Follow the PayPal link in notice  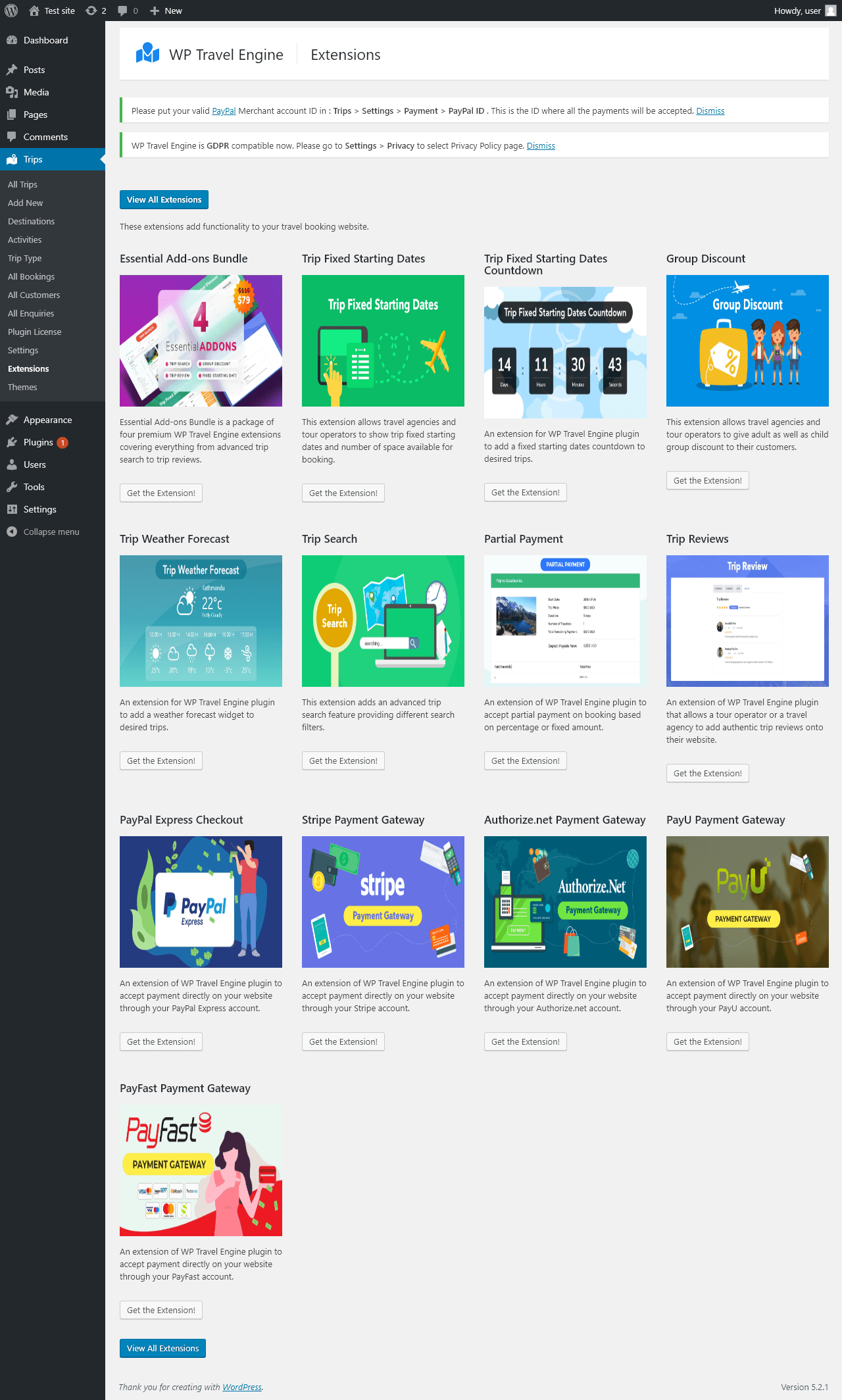click(224, 111)
